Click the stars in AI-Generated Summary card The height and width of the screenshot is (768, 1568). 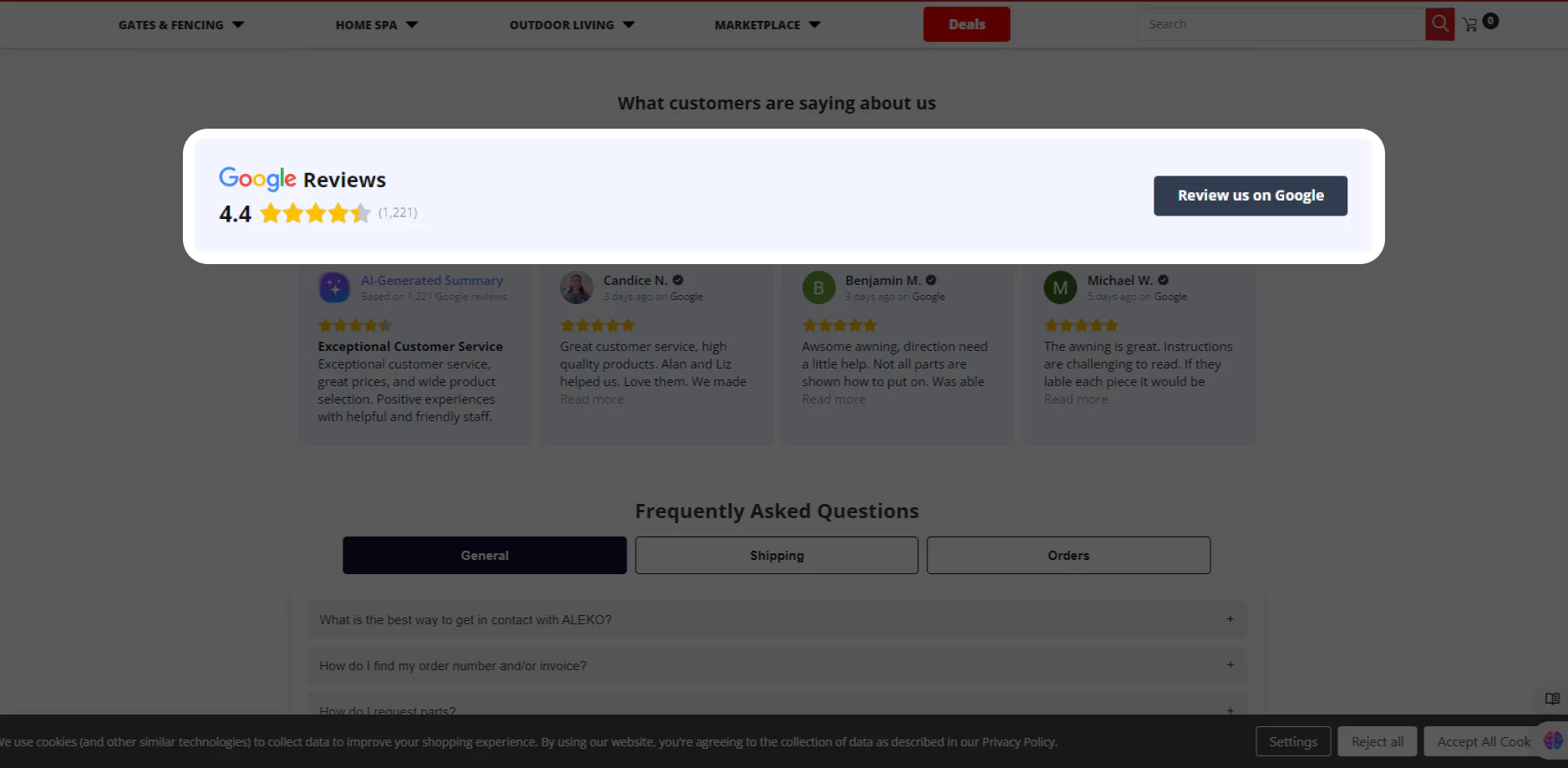click(x=355, y=325)
